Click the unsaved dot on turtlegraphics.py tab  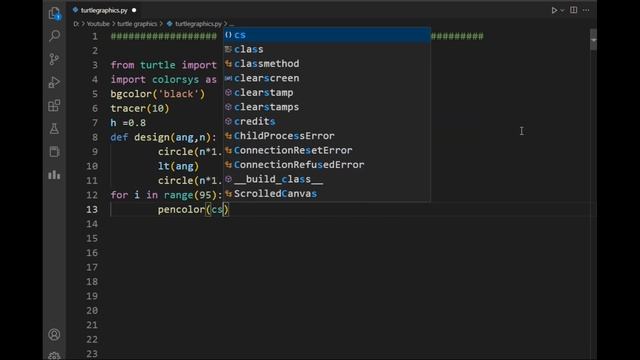point(134,10)
